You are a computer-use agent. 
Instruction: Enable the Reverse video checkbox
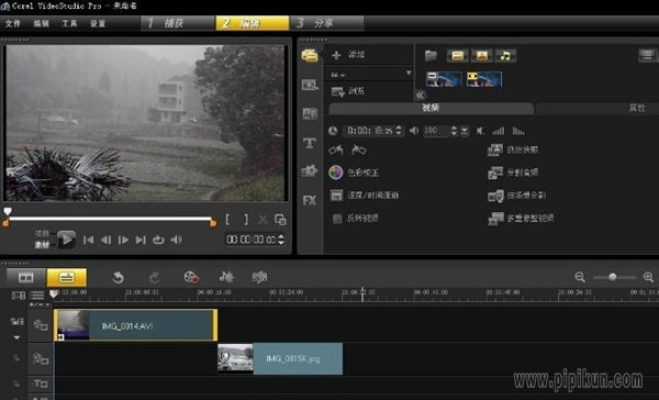click(x=337, y=217)
